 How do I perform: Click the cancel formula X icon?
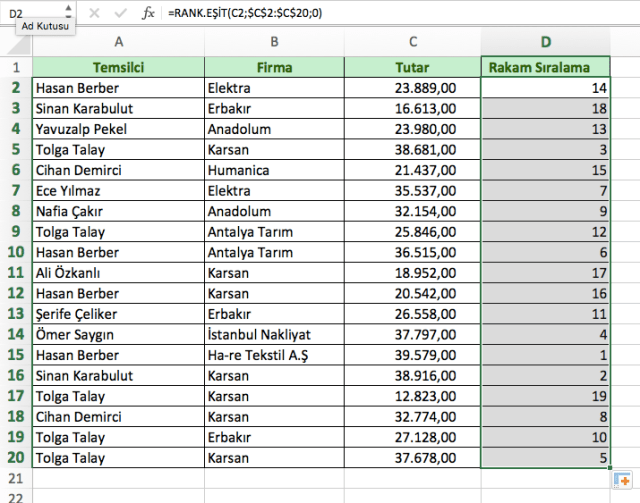click(x=94, y=13)
